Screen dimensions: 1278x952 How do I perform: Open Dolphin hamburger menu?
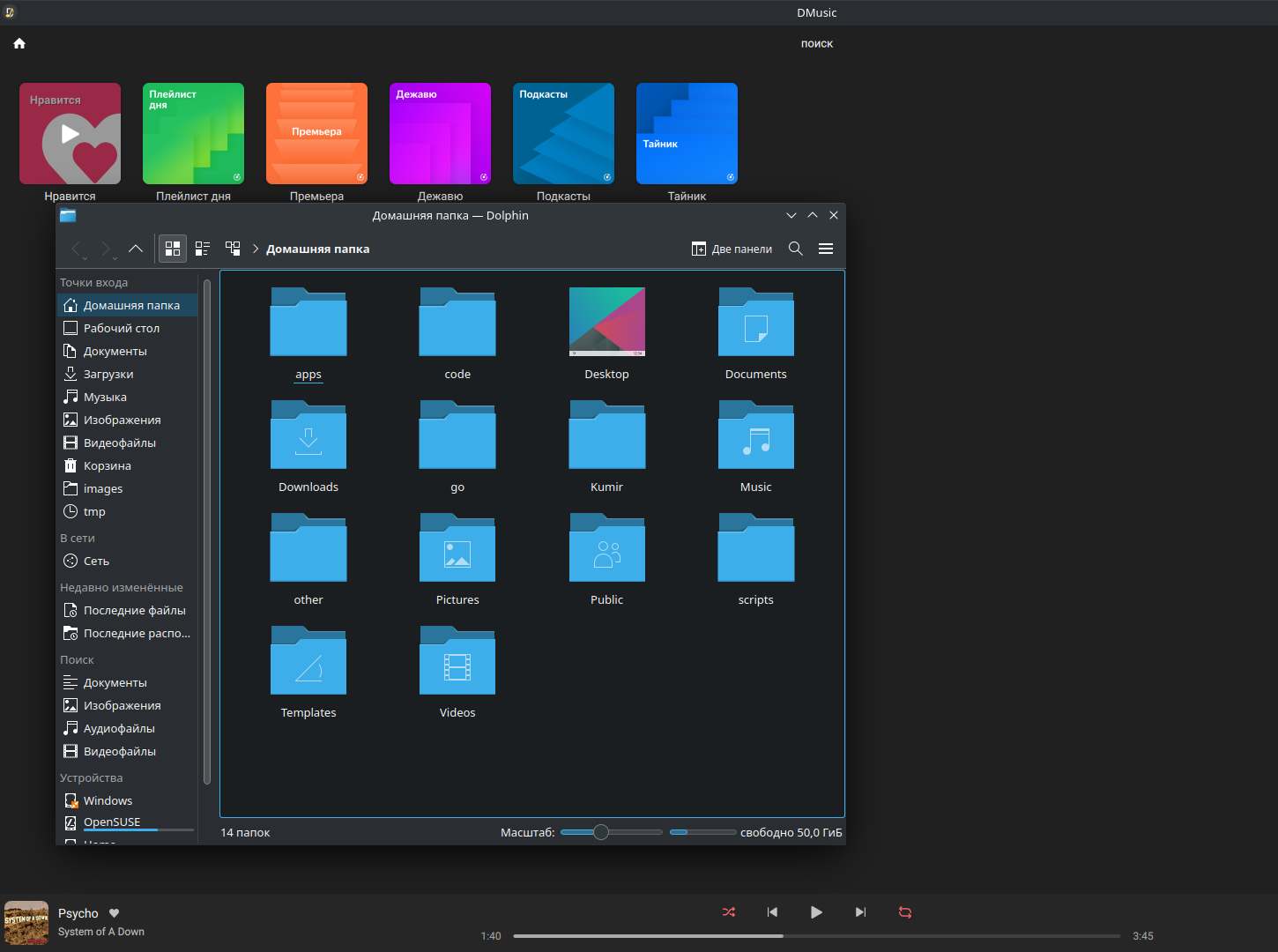tap(826, 249)
